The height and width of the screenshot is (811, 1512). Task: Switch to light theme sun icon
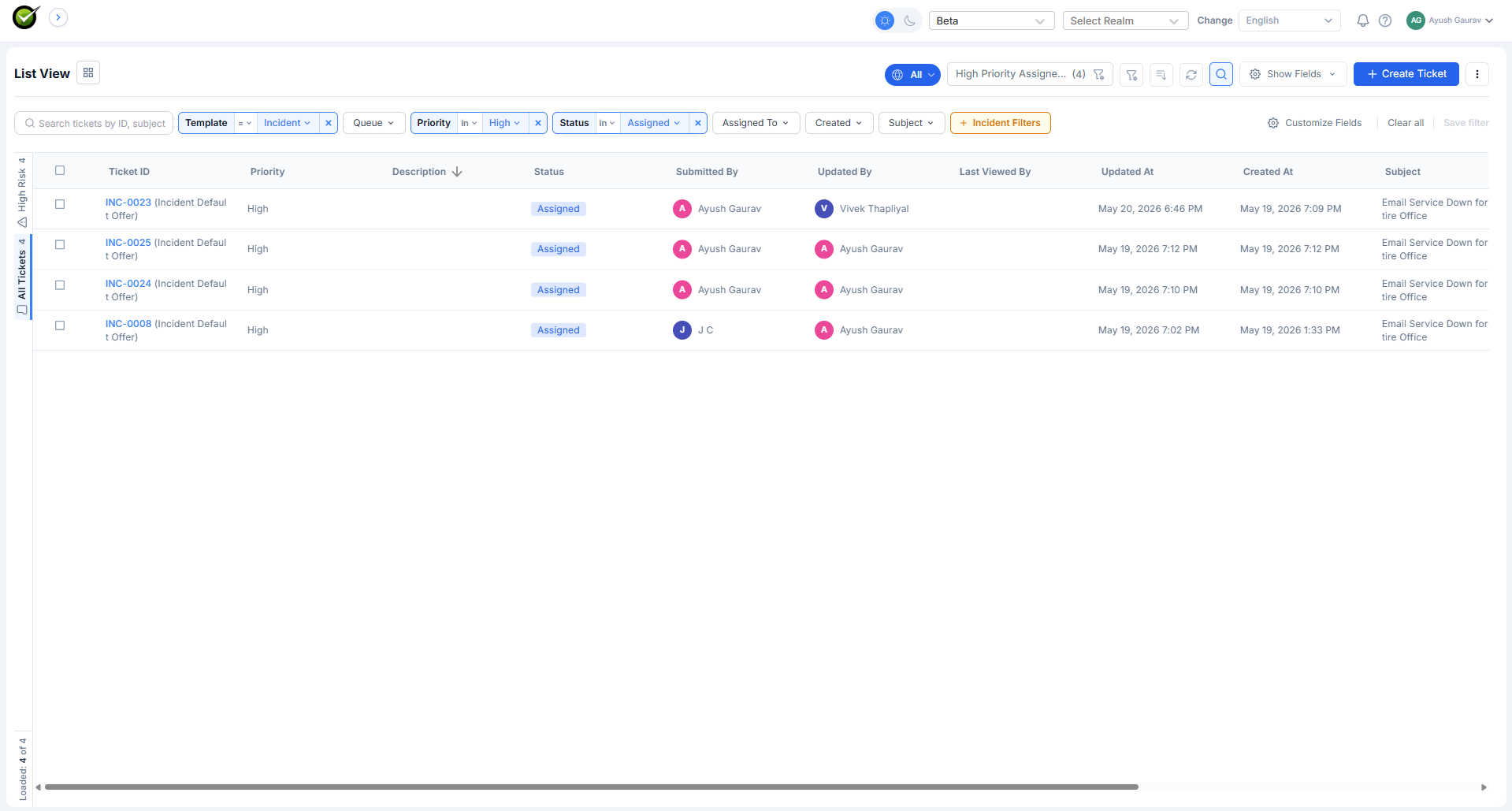pyautogui.click(x=885, y=20)
